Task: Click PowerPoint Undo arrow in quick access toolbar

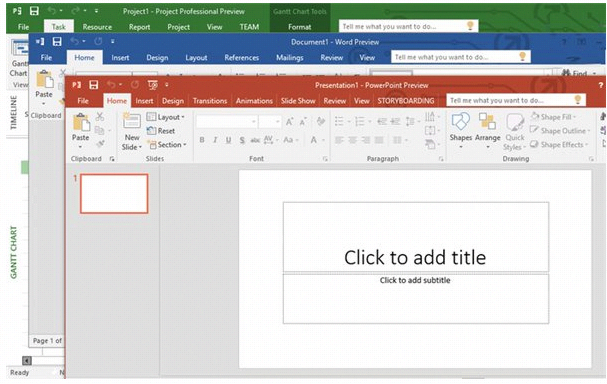Action: click(111, 85)
